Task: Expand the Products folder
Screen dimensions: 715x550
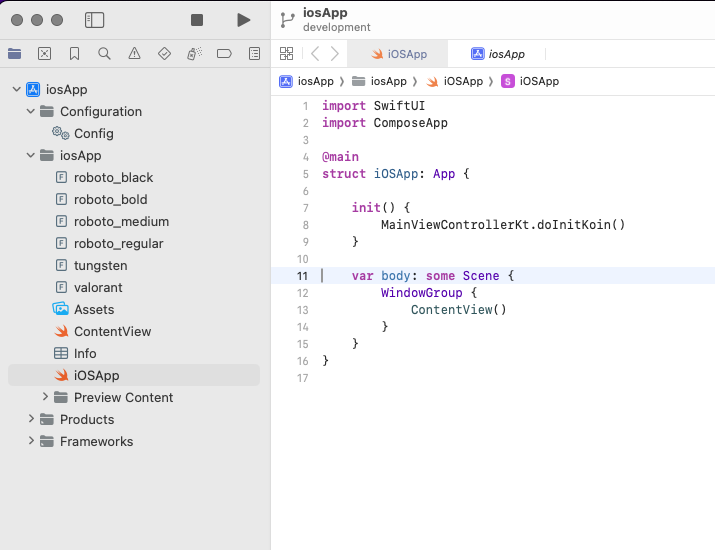Action: [x=31, y=419]
